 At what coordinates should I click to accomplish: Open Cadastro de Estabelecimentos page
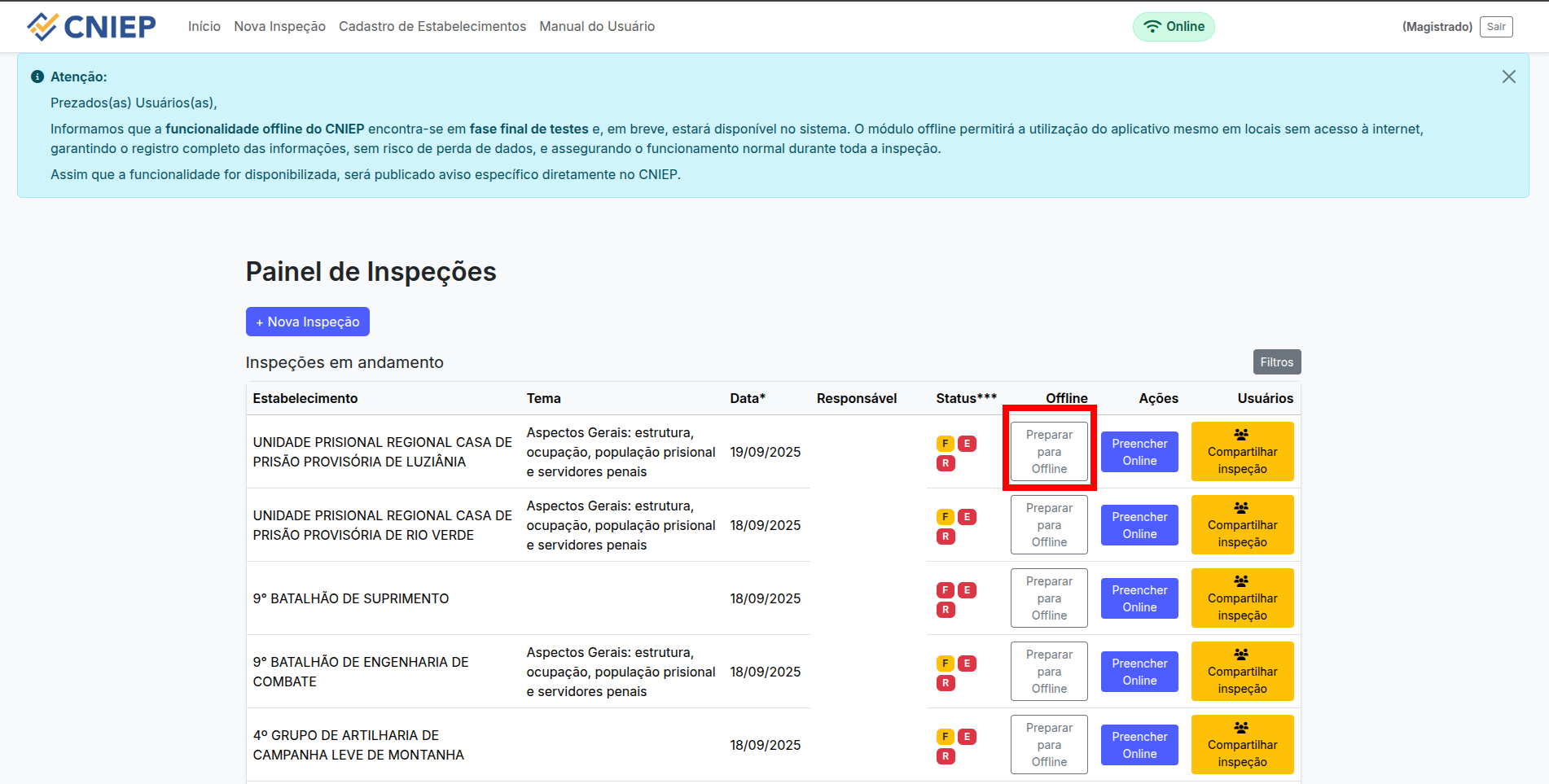[x=432, y=27]
